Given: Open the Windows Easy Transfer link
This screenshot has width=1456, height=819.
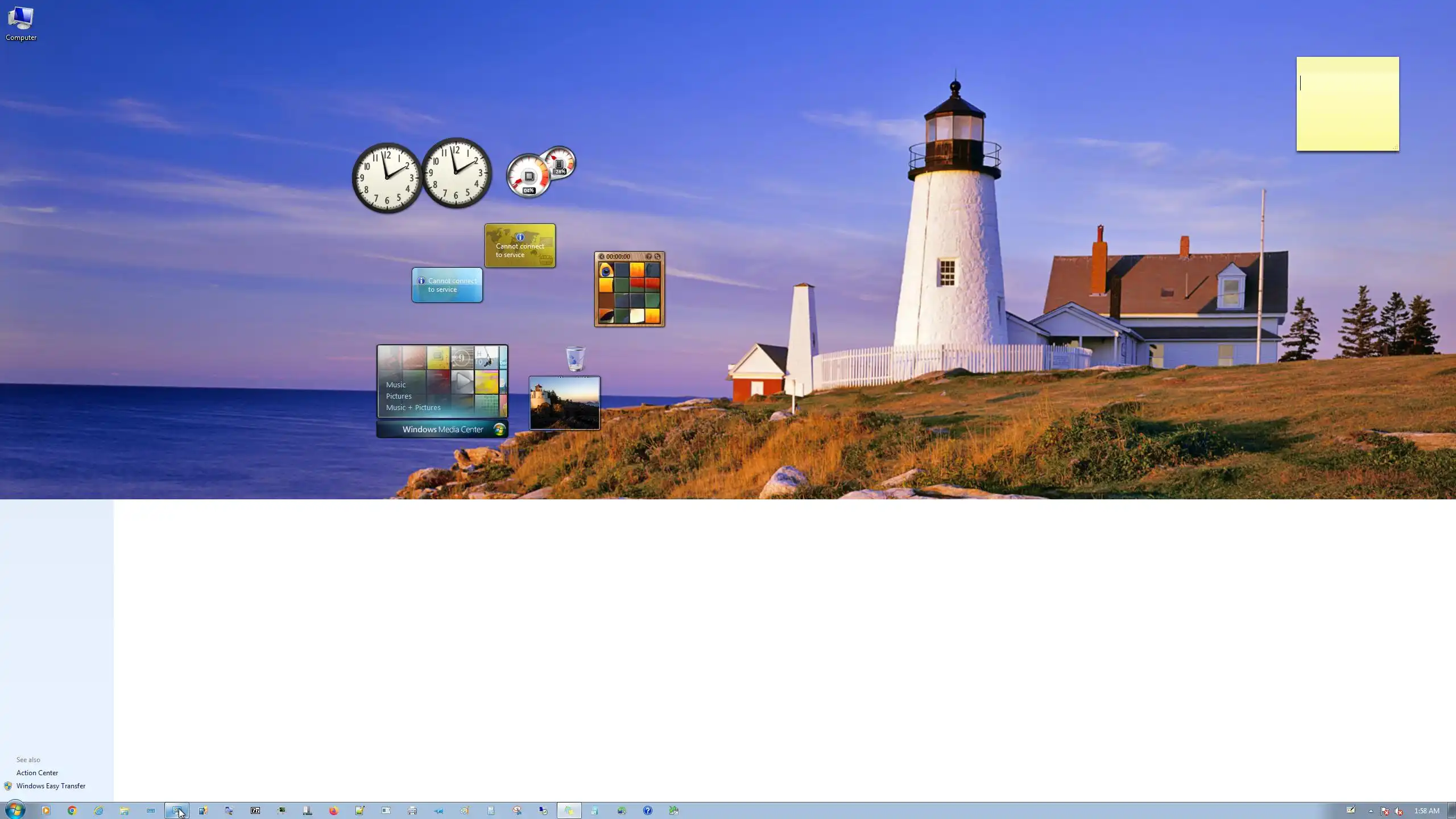Looking at the screenshot, I should point(51,785).
